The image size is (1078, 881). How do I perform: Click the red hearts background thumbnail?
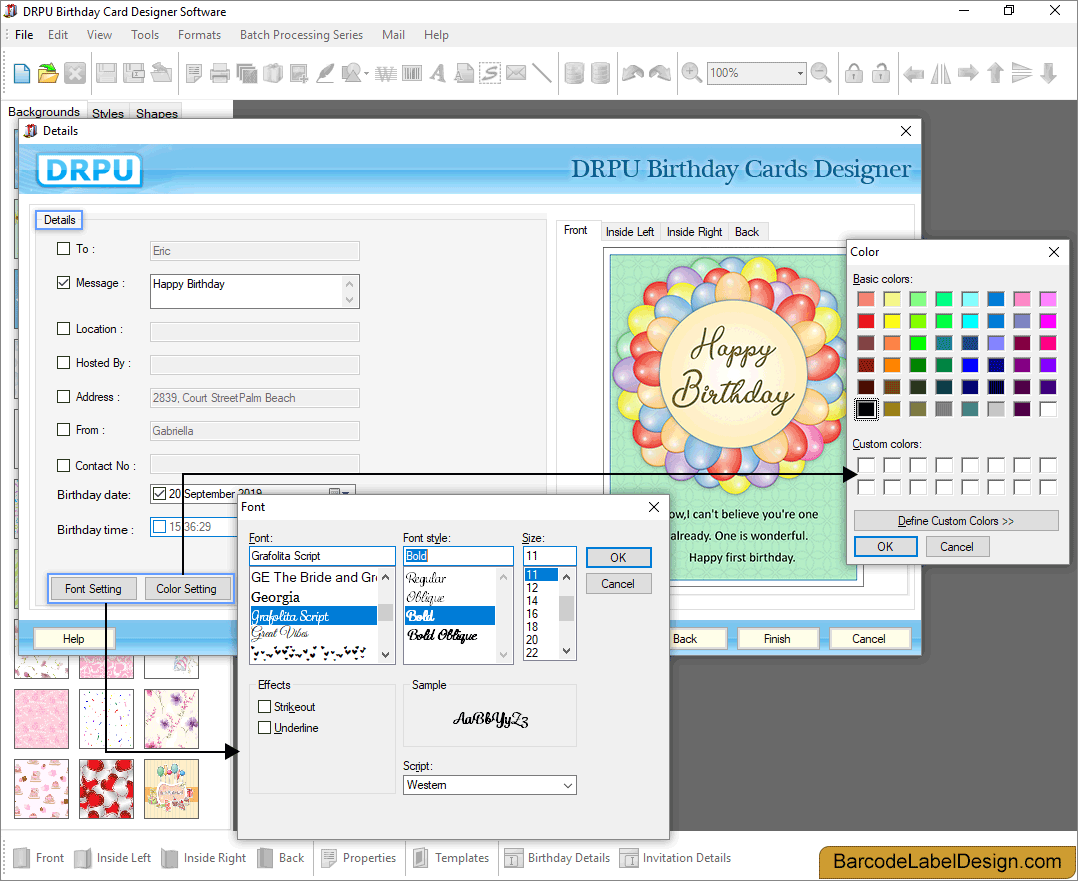pyautogui.click(x=106, y=789)
